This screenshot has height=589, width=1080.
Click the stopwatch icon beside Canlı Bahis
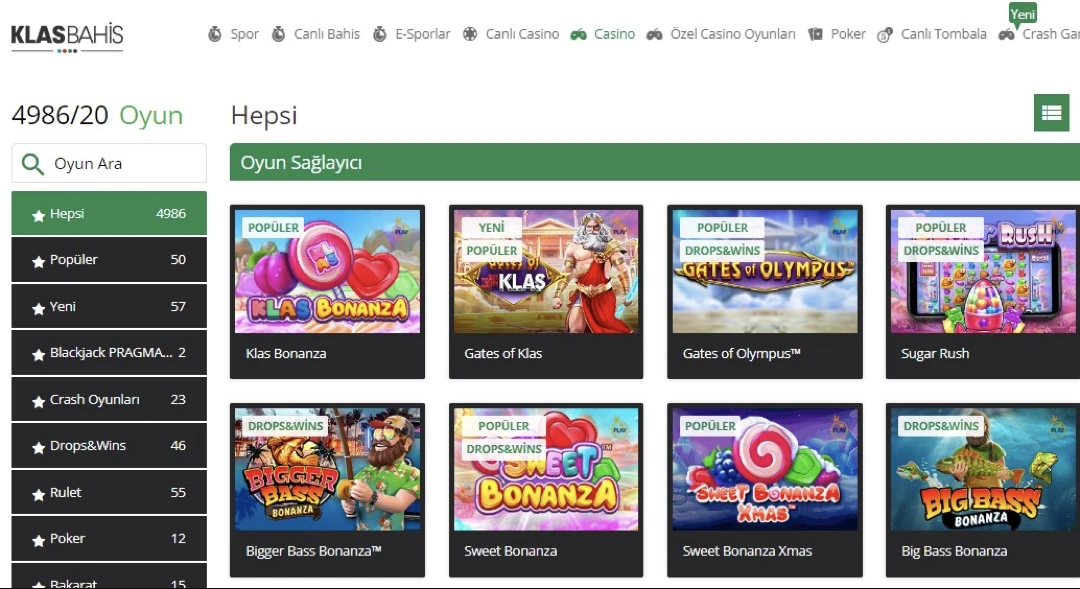point(278,34)
